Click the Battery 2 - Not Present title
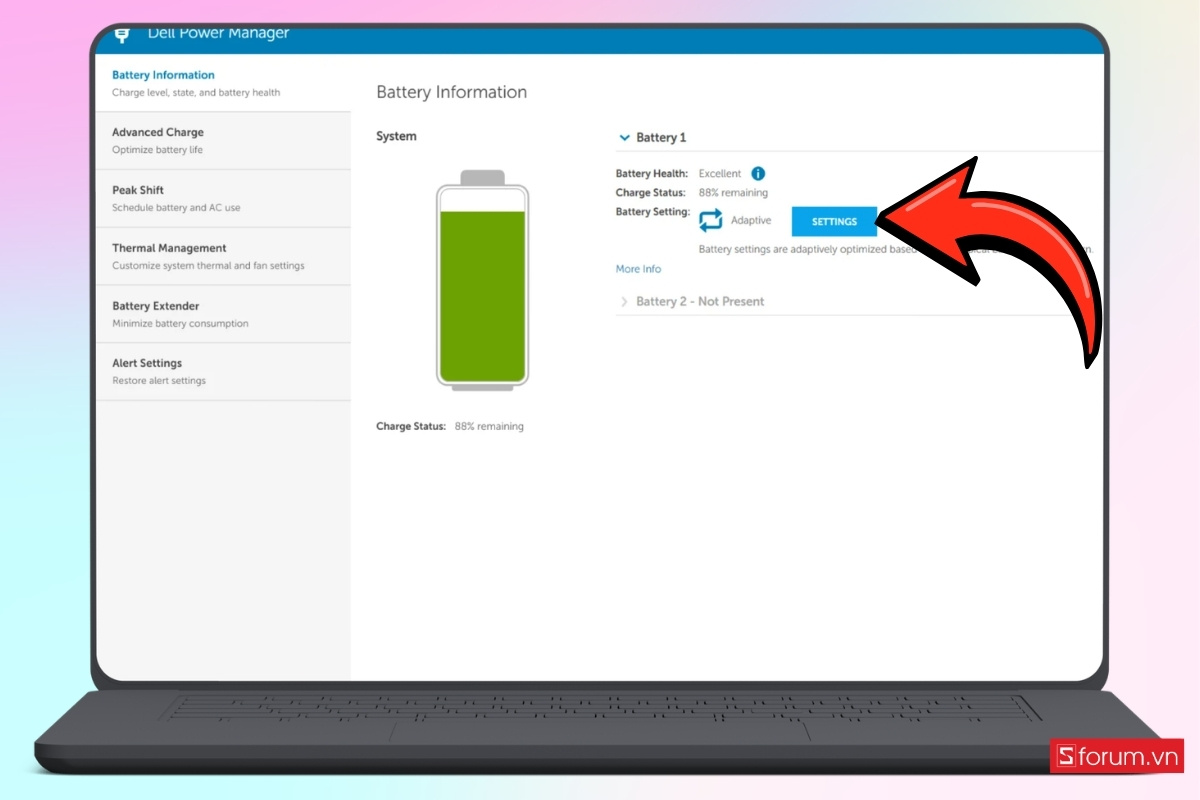Screen dimensions: 1200x800 point(700,301)
